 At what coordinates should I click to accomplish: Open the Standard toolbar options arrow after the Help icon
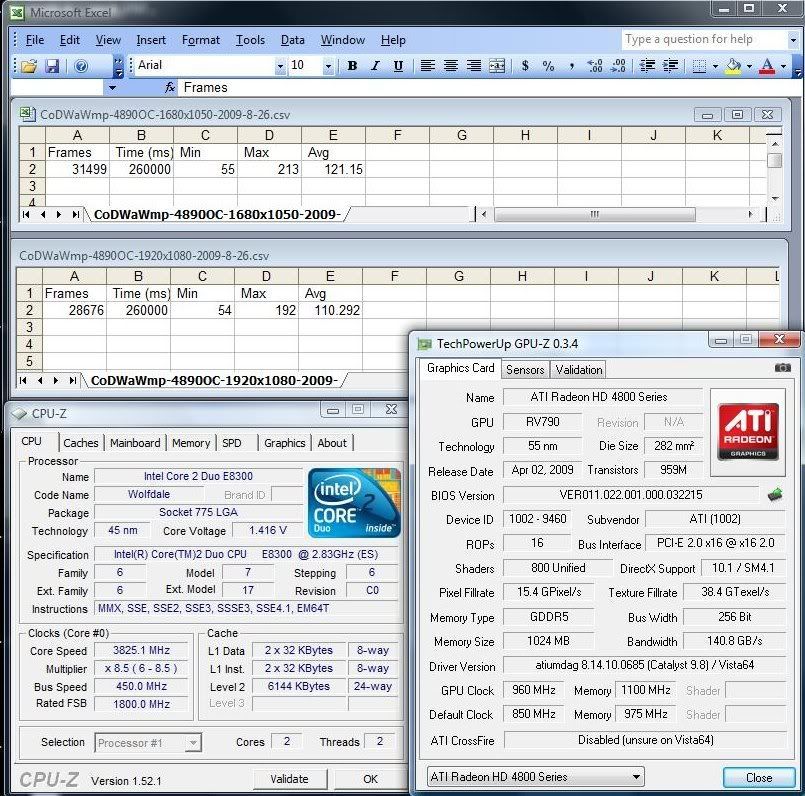(118, 67)
